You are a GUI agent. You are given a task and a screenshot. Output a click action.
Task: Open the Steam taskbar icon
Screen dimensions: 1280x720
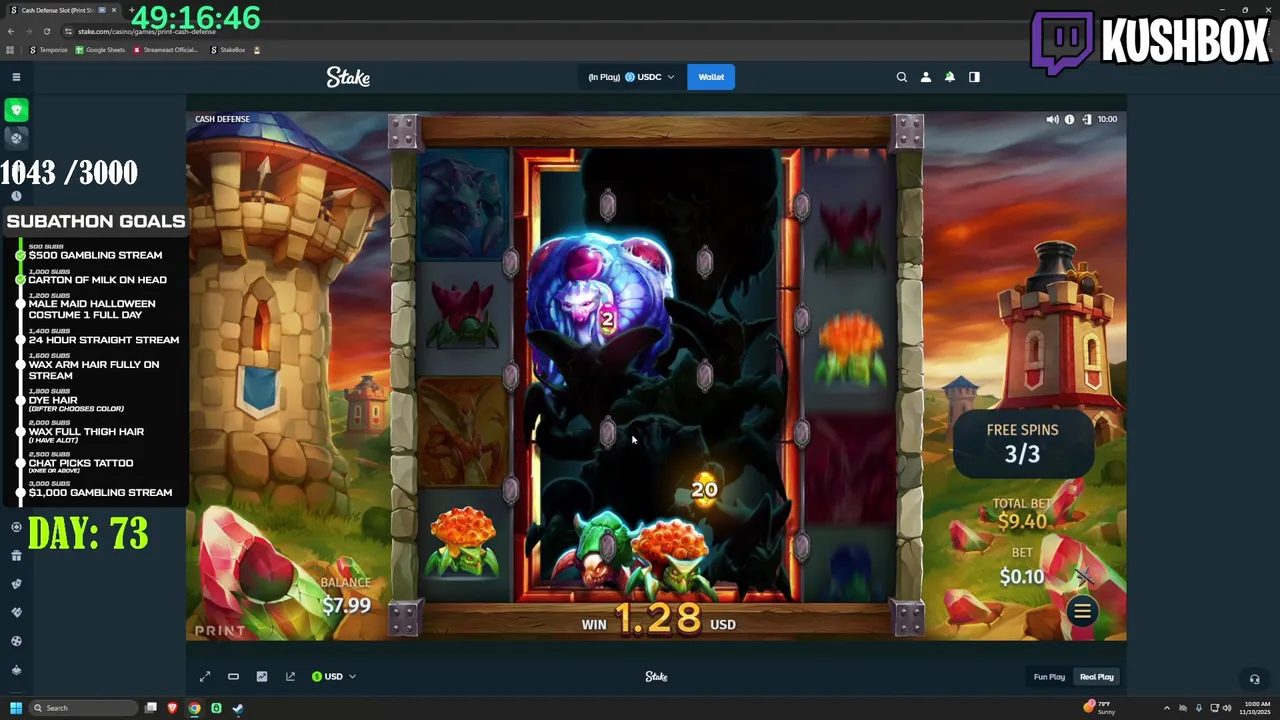[x=238, y=708]
